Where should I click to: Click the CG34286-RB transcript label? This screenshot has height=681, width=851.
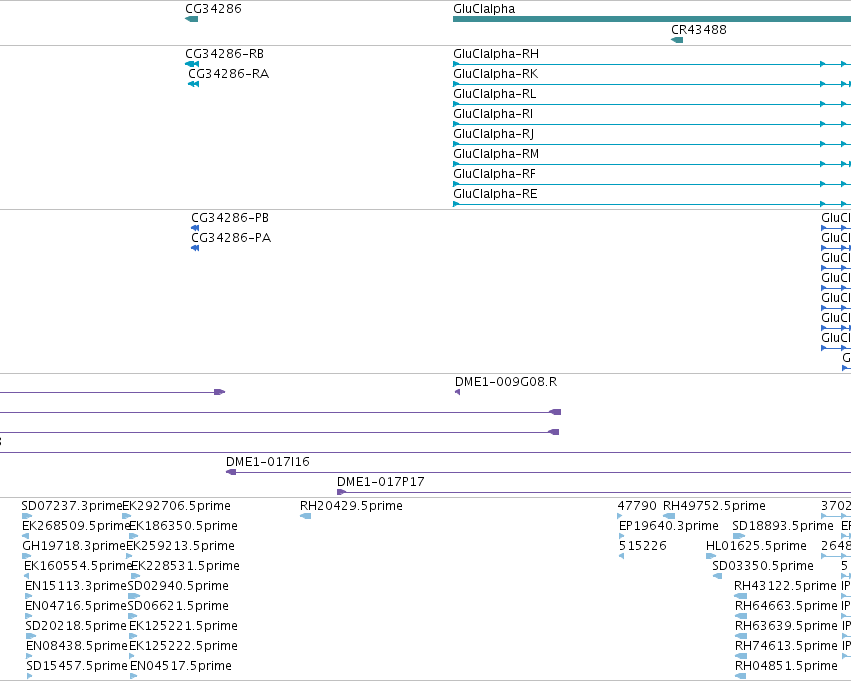tap(224, 54)
